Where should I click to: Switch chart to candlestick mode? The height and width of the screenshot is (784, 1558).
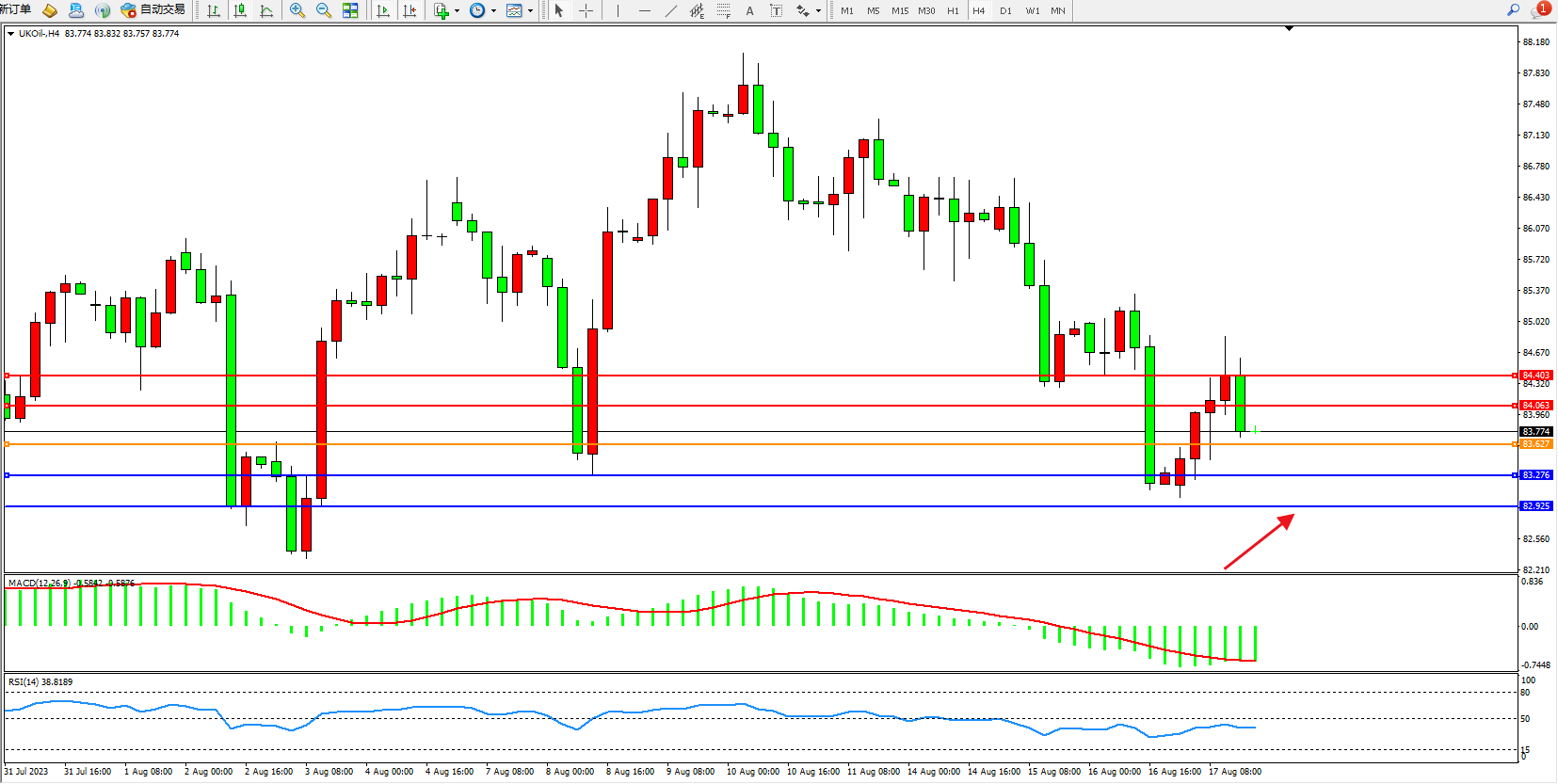(x=240, y=10)
